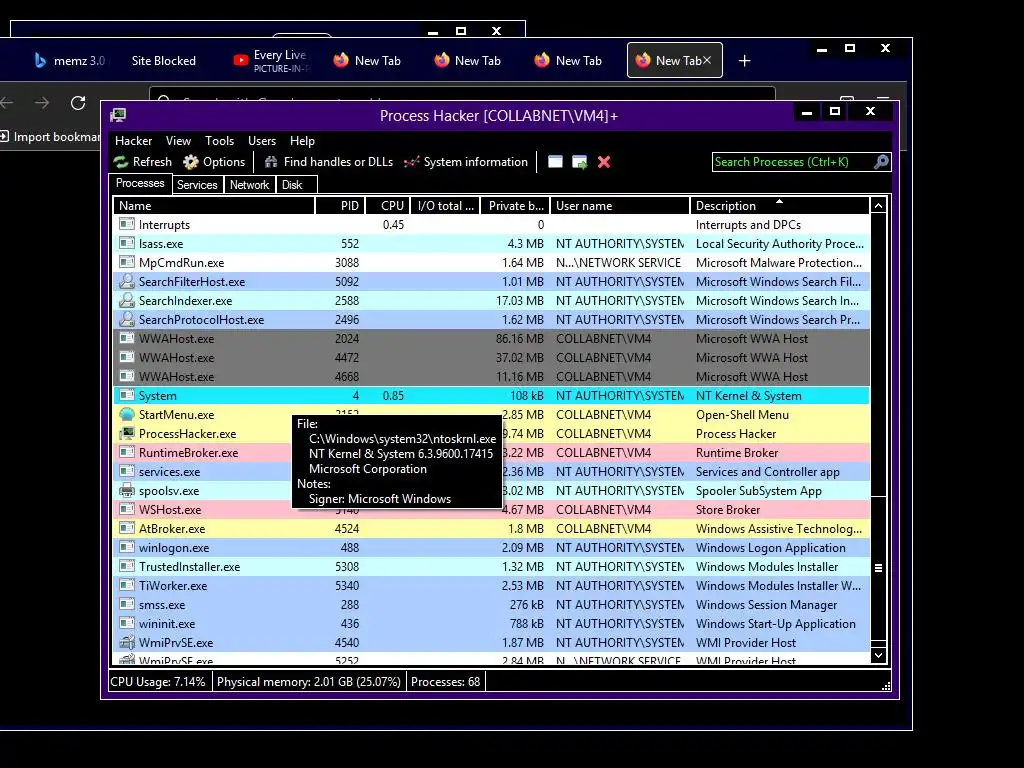The image size is (1024, 768).
Task: Select WWAHost.exe with PID 4472
Action: (492, 357)
